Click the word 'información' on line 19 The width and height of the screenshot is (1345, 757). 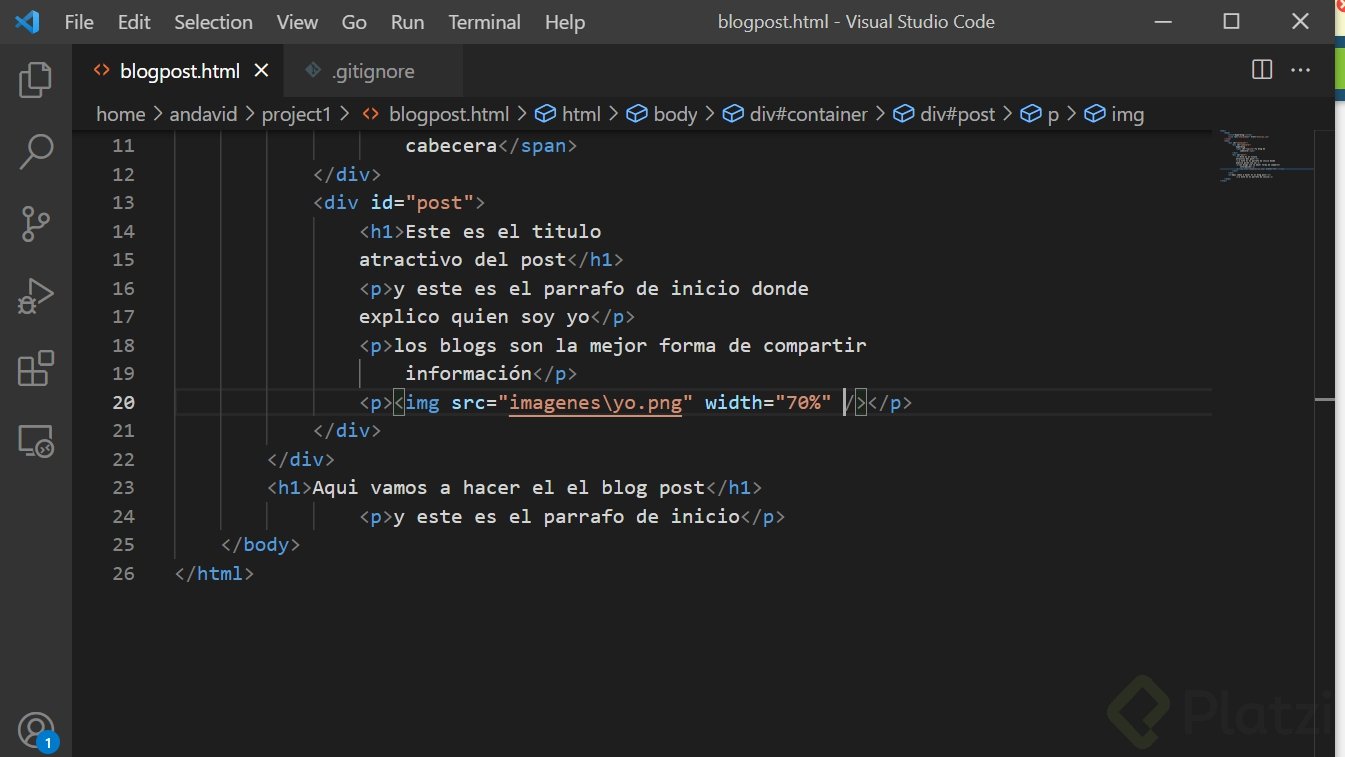coord(468,373)
